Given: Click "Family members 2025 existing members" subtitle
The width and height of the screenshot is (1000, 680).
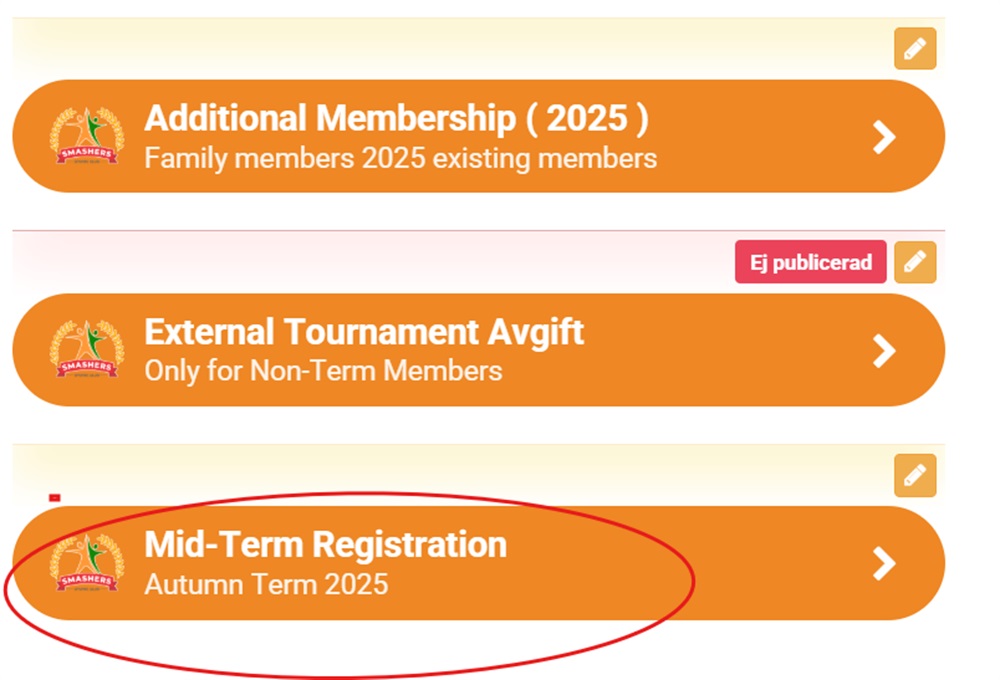Looking at the screenshot, I should click(x=400, y=158).
